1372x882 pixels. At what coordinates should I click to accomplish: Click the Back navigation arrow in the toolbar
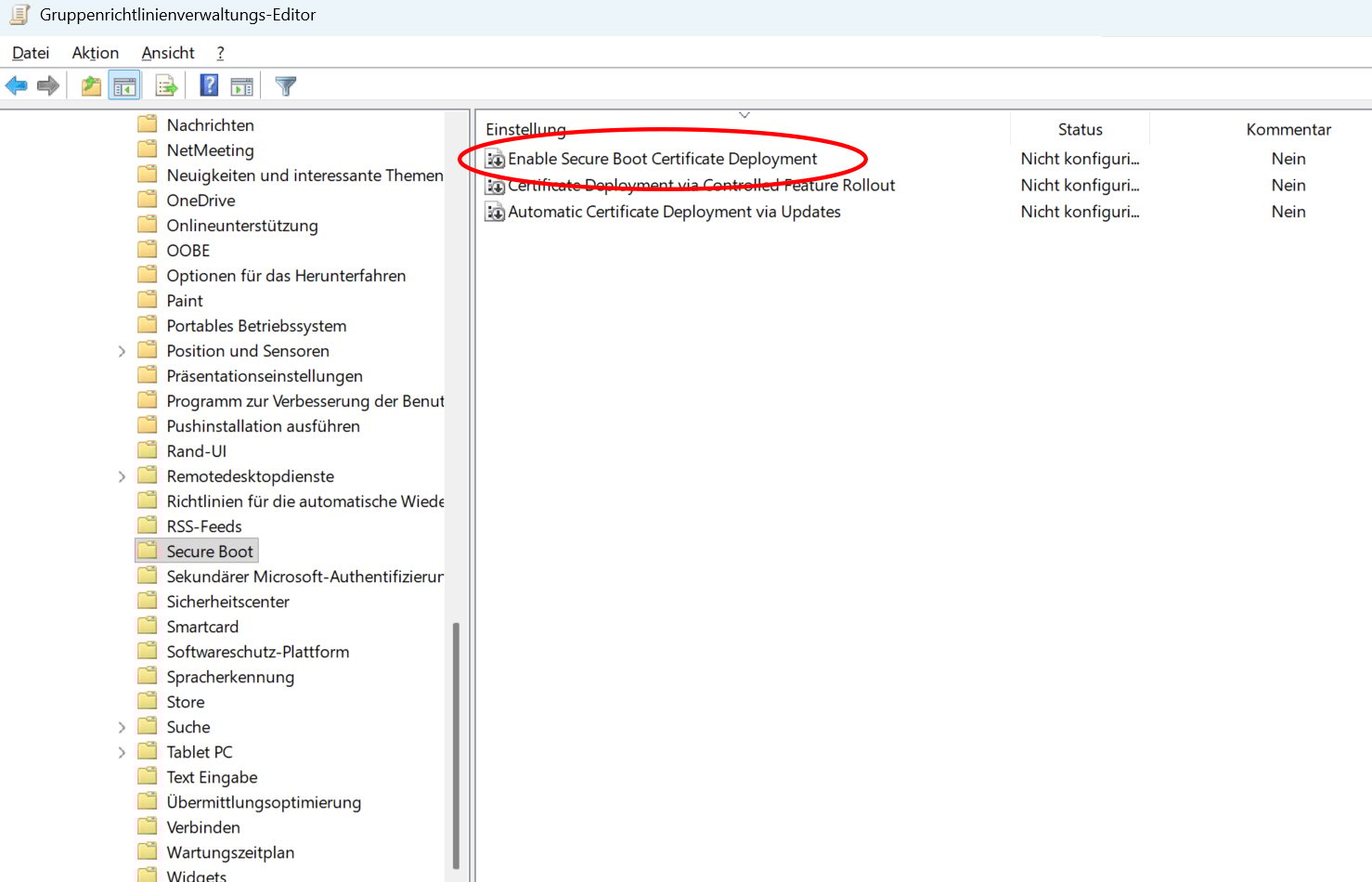16,84
